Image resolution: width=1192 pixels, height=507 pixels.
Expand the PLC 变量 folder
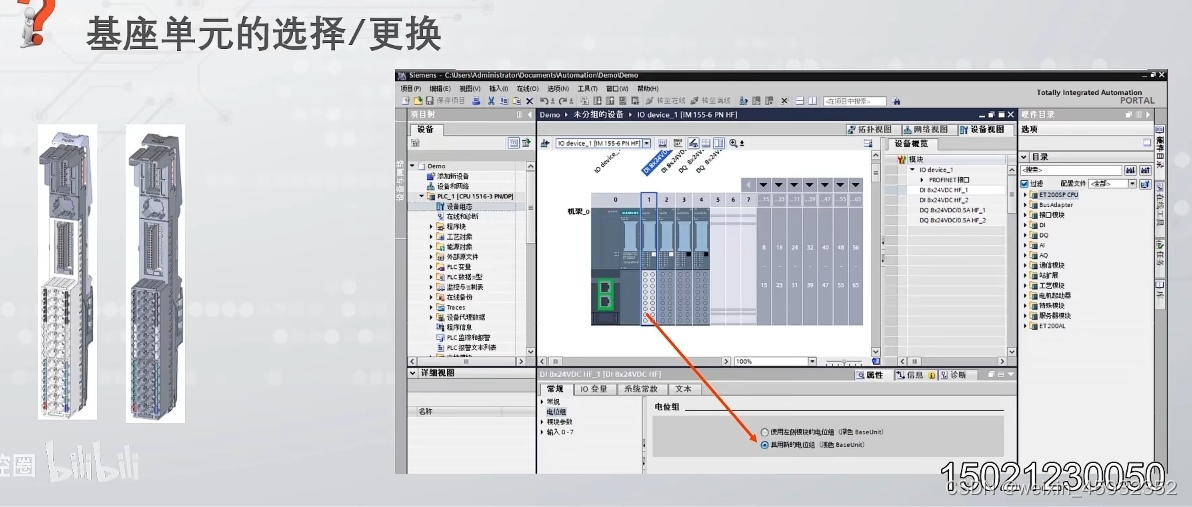tap(432, 267)
